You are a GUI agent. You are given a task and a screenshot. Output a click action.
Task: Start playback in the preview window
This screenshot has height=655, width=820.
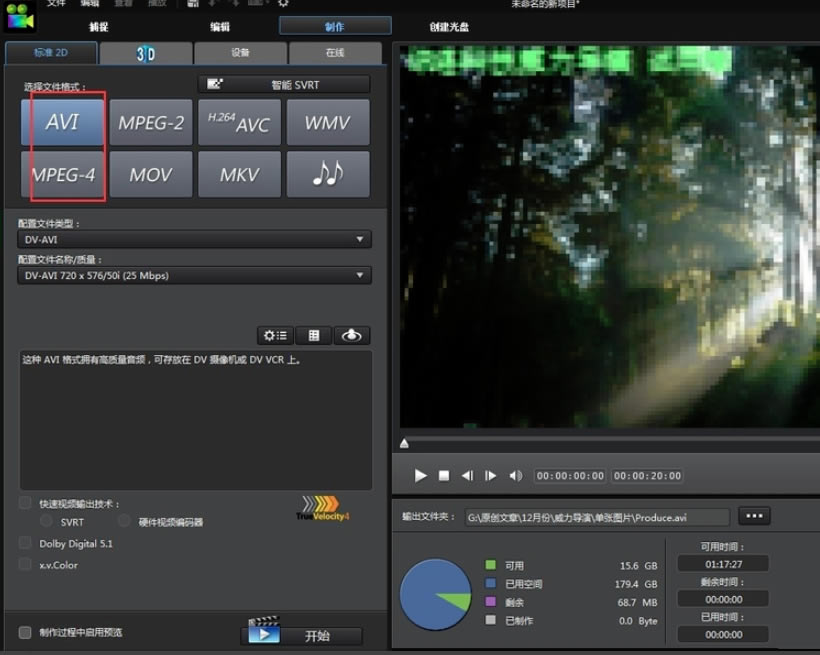[x=420, y=476]
